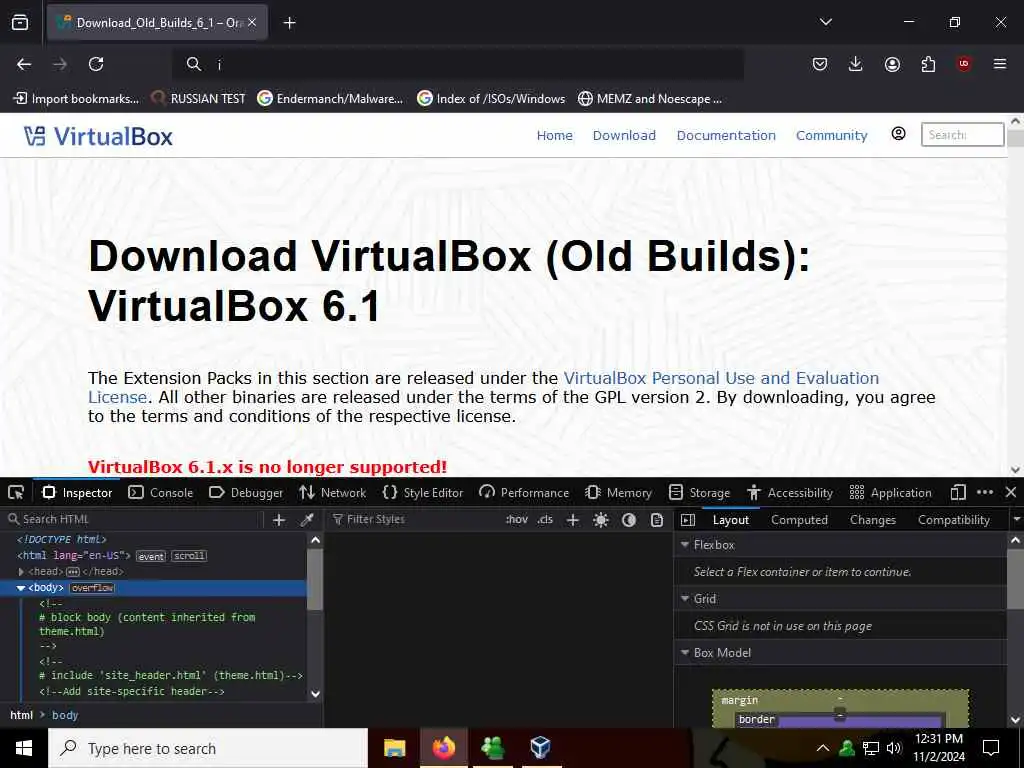Open the user account icon on site
This screenshot has width=1024, height=768.
[x=899, y=134]
